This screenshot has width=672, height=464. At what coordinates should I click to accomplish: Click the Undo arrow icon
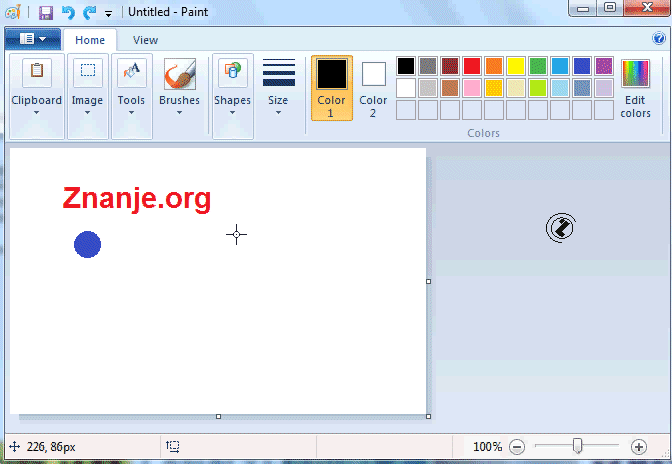[68, 13]
